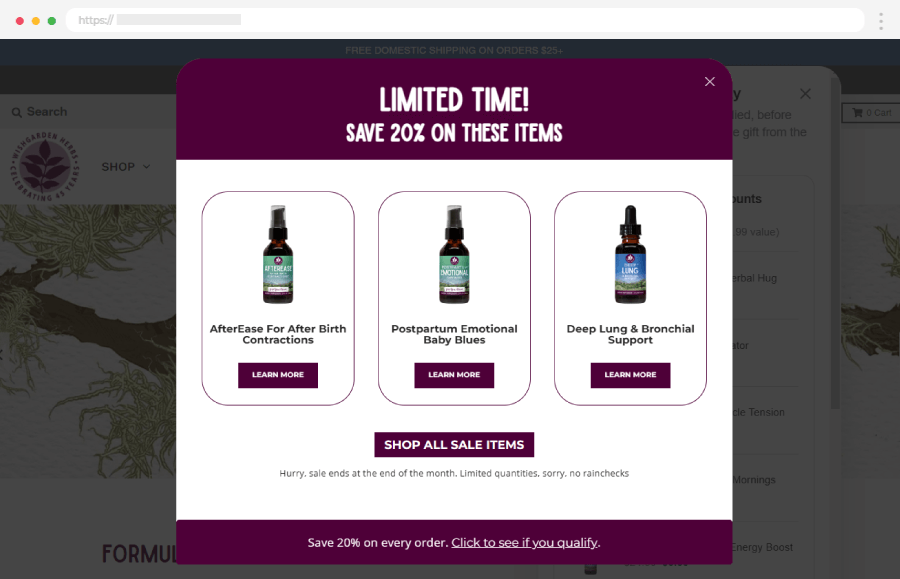Click the browser address bar

click(x=465, y=20)
